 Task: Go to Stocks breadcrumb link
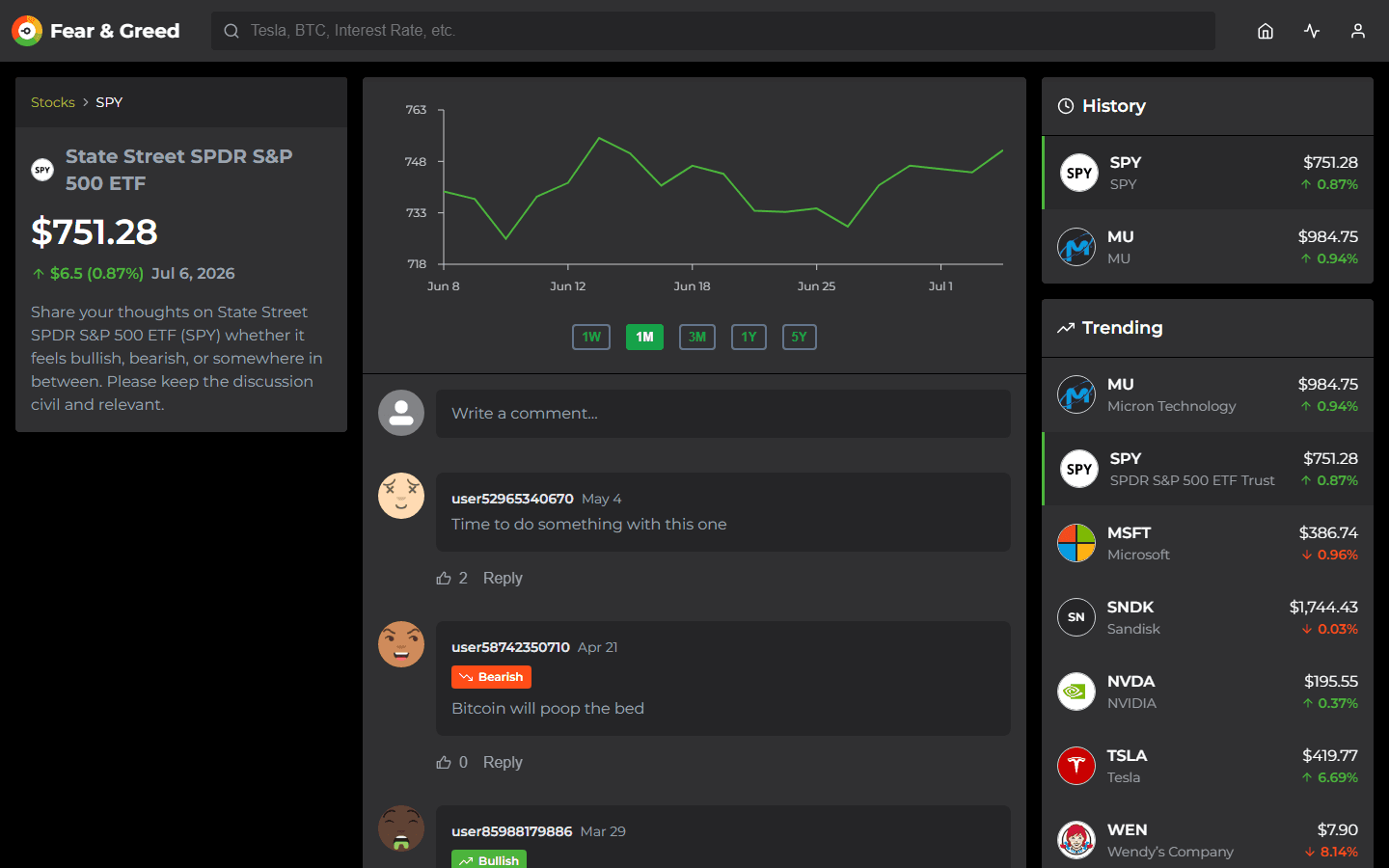[53, 102]
